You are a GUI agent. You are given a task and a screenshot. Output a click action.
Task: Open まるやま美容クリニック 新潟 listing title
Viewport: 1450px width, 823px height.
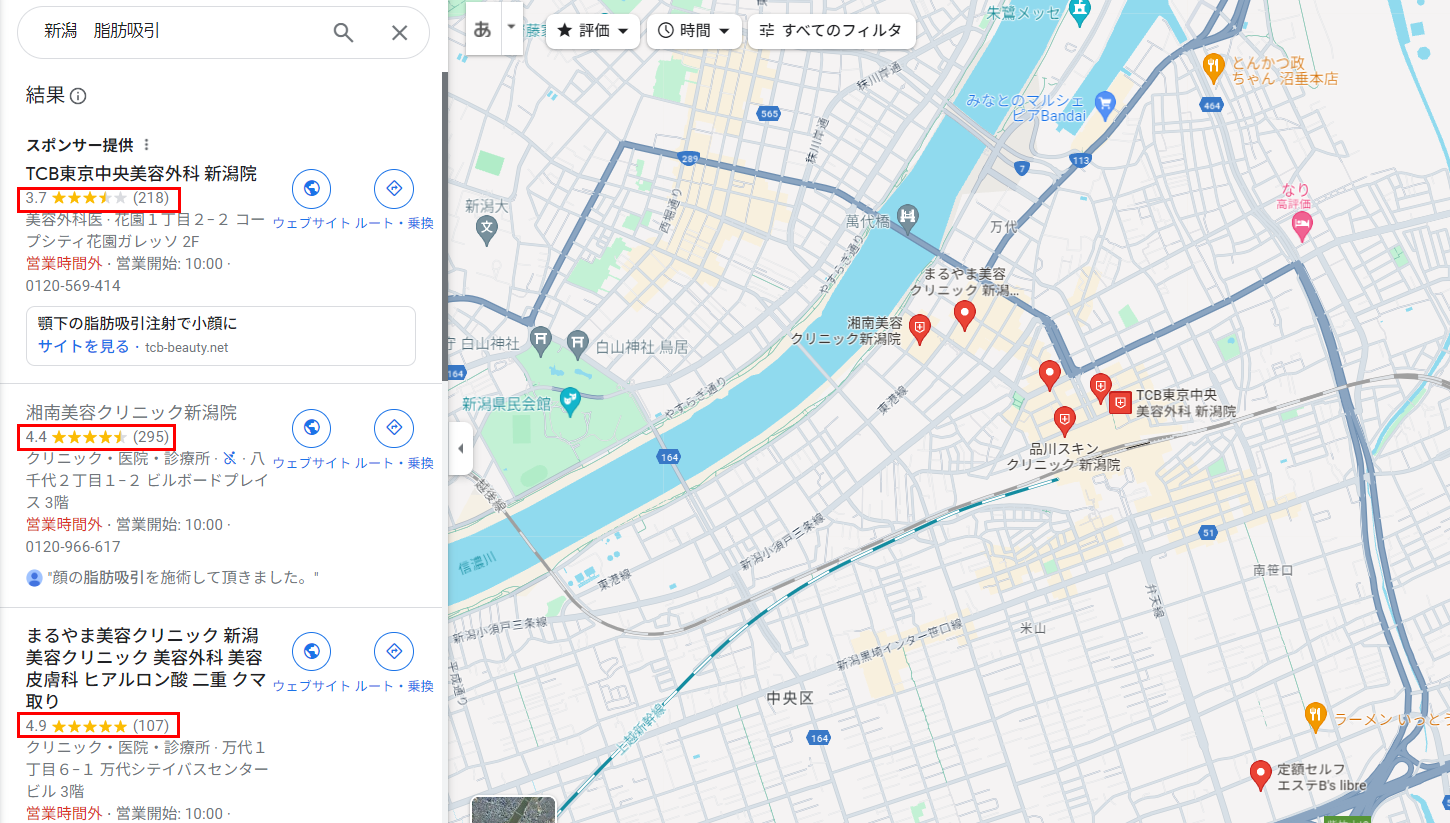point(145,668)
